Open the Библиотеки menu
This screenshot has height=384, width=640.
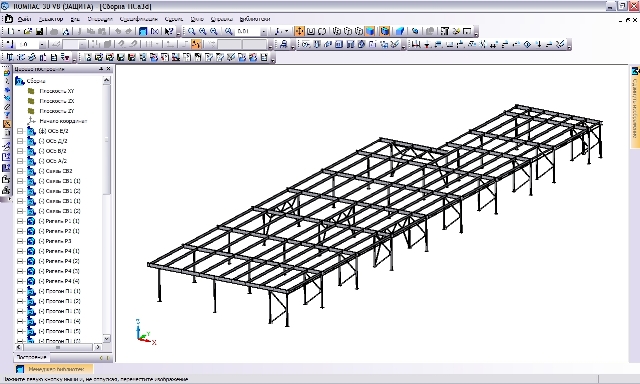(255, 19)
